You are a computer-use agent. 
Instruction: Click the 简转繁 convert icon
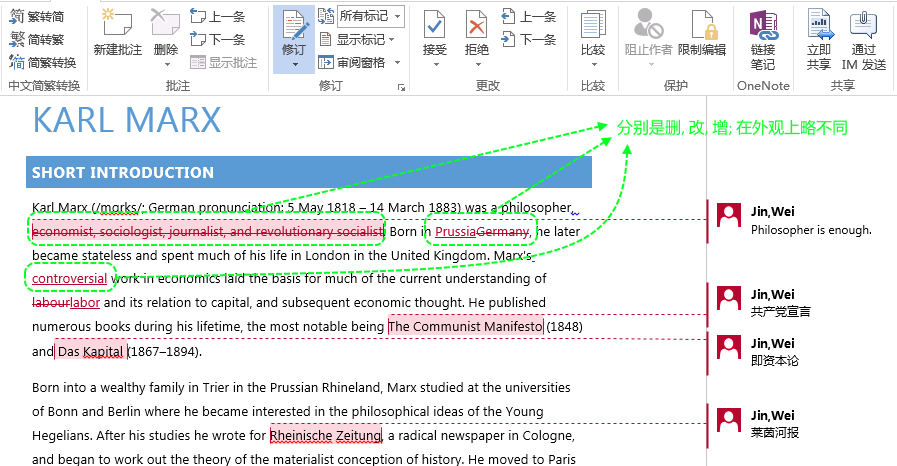(x=17, y=39)
